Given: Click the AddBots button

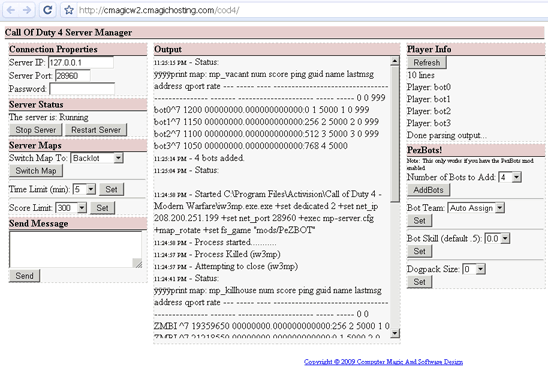Looking at the screenshot, I should click(x=428, y=190).
